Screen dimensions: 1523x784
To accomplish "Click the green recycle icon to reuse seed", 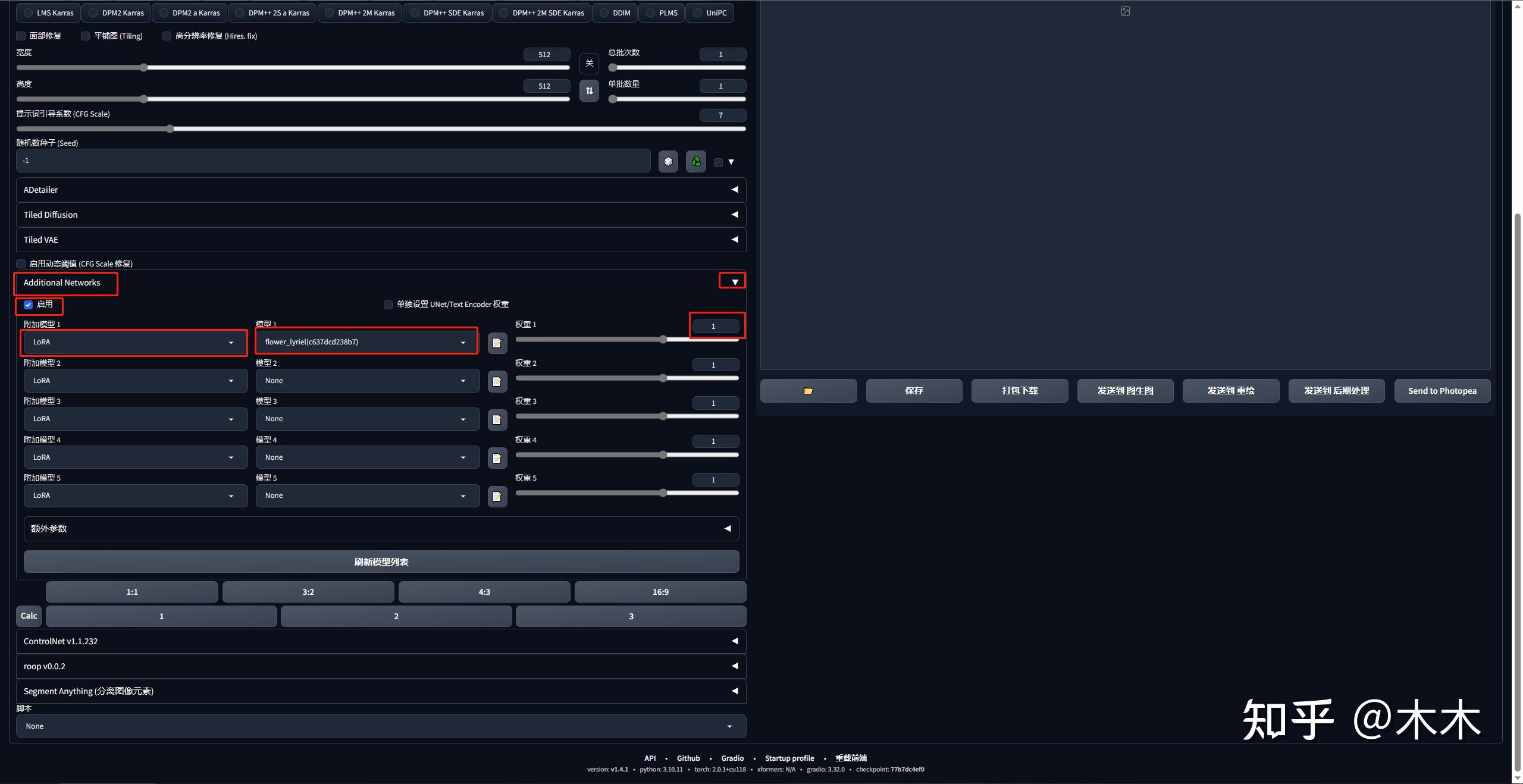I will [x=695, y=161].
